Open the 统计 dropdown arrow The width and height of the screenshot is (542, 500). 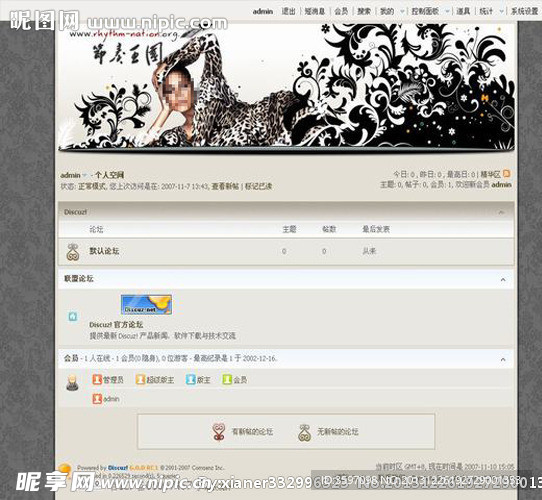(501, 12)
